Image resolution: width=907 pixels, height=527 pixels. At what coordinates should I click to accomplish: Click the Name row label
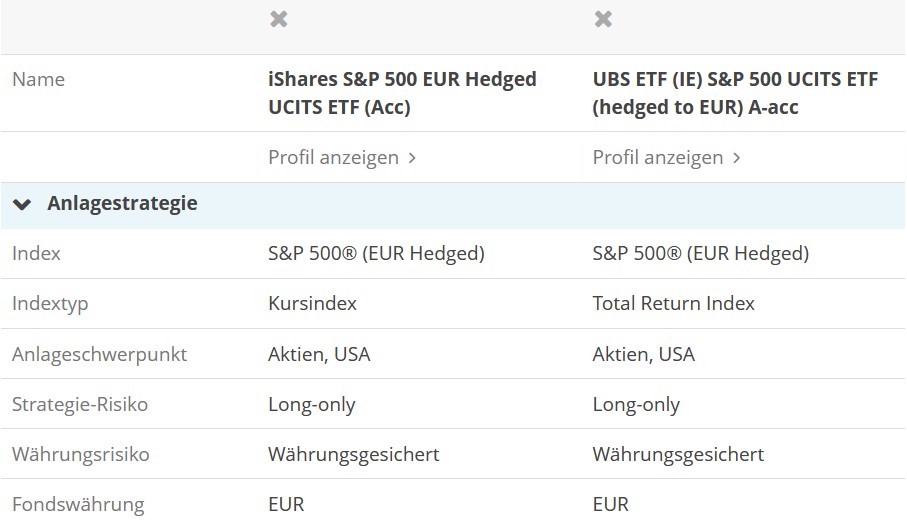tap(38, 80)
